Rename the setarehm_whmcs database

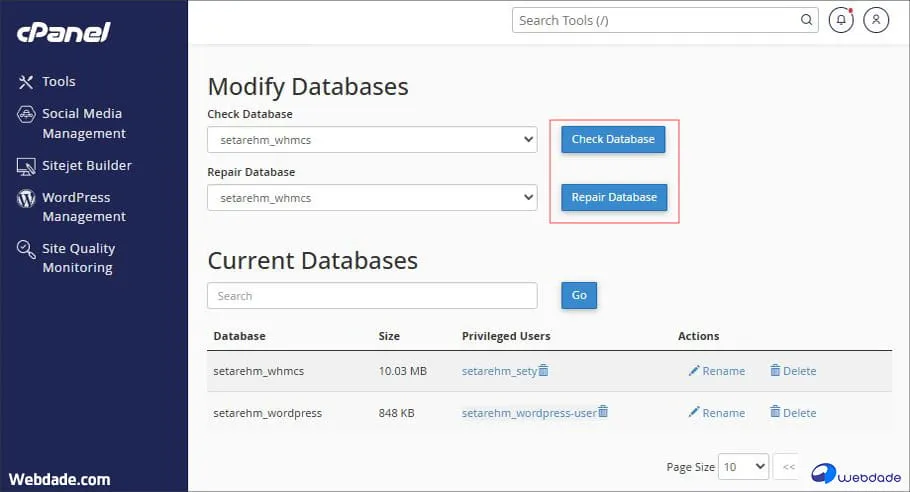[717, 371]
